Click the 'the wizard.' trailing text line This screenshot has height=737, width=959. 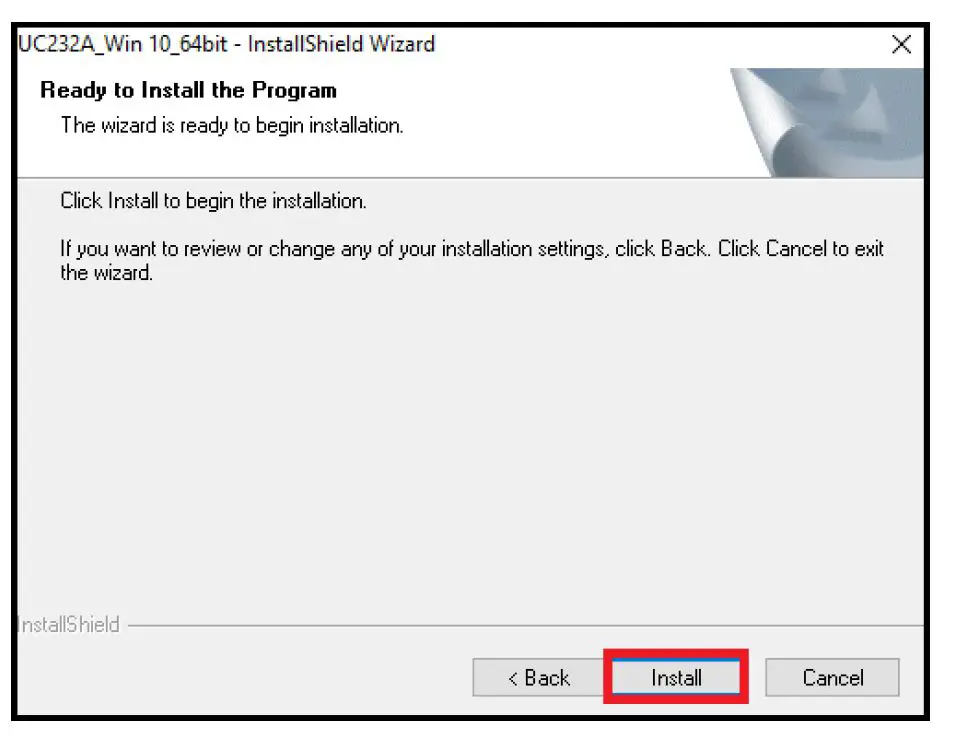click(106, 272)
